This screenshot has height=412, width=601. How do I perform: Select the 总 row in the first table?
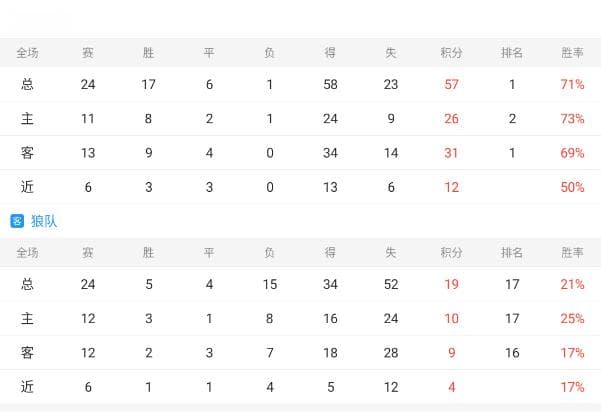(x=300, y=84)
